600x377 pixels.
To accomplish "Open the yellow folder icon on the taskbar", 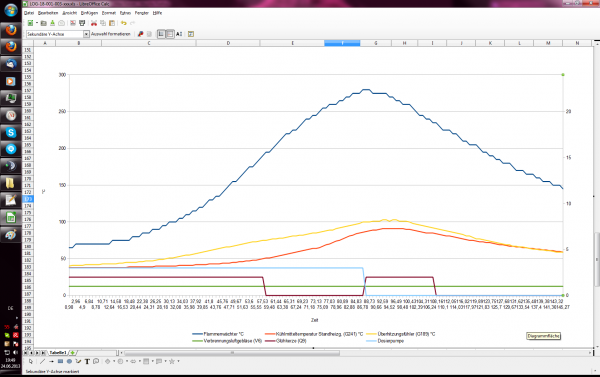I will tap(11, 183).
